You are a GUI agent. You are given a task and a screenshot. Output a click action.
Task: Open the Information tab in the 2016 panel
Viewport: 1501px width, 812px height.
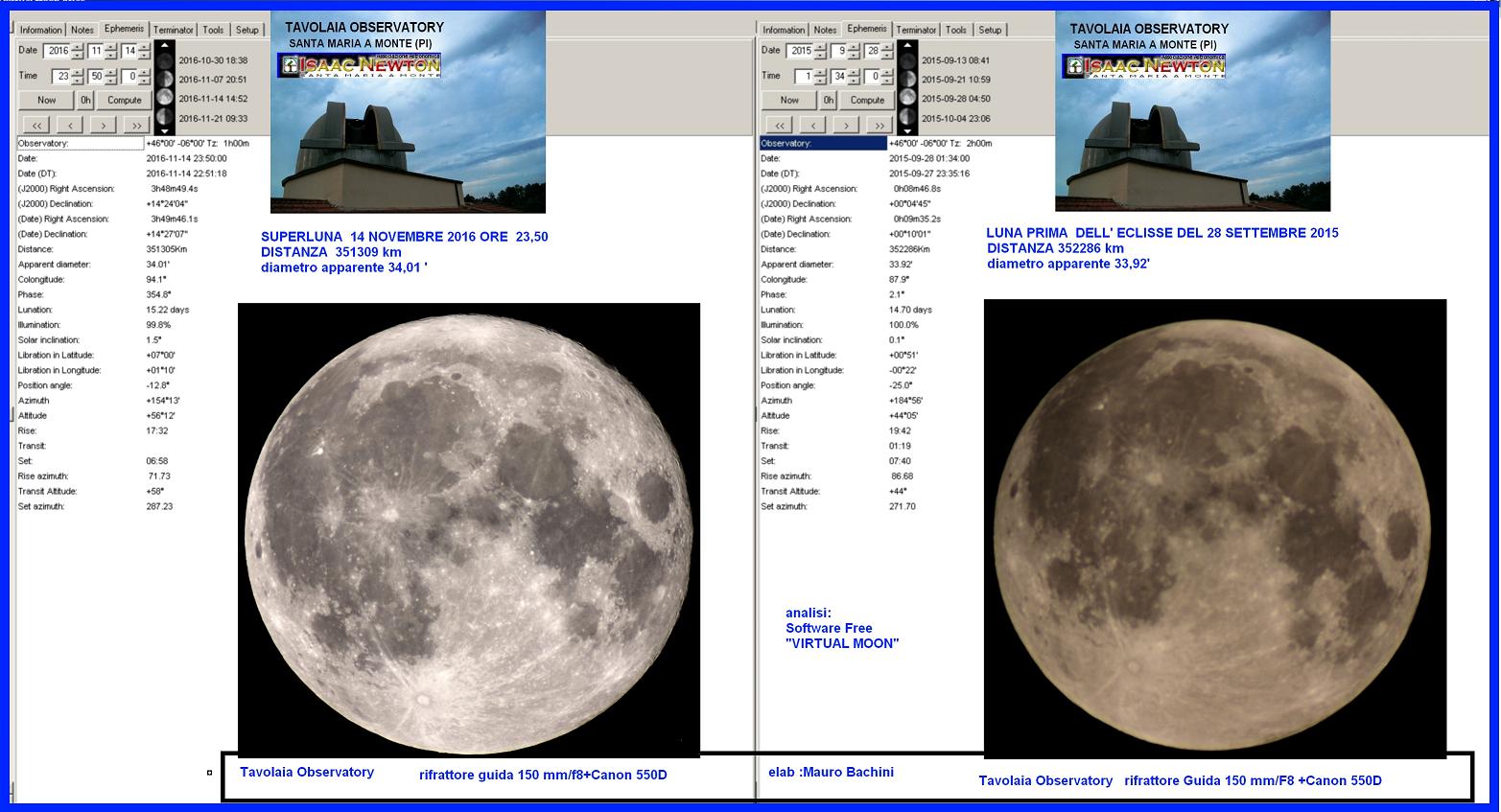click(x=41, y=30)
